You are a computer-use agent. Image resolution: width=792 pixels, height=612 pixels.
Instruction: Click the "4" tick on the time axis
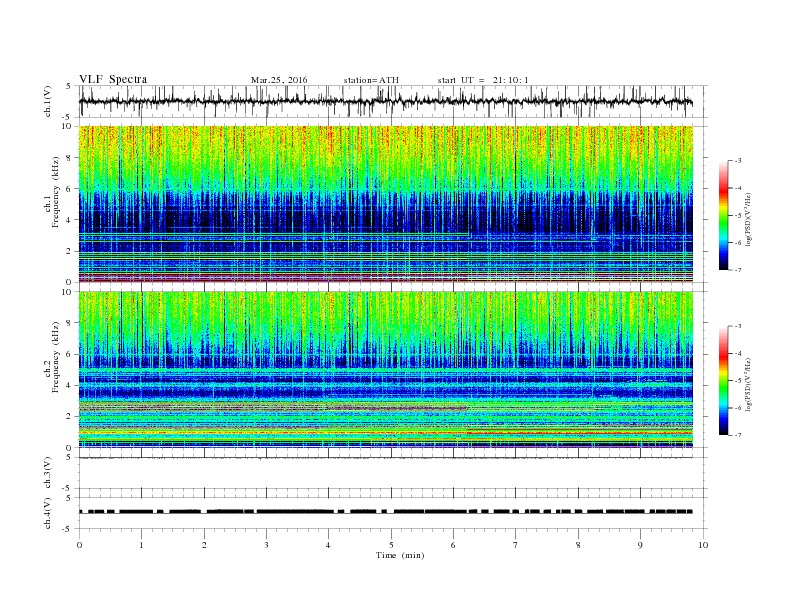tap(328, 545)
